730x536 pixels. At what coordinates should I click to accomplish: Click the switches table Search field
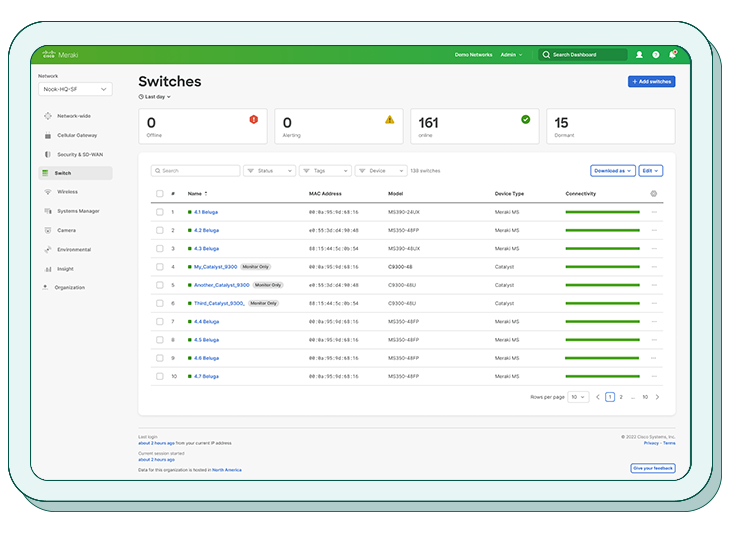196,171
